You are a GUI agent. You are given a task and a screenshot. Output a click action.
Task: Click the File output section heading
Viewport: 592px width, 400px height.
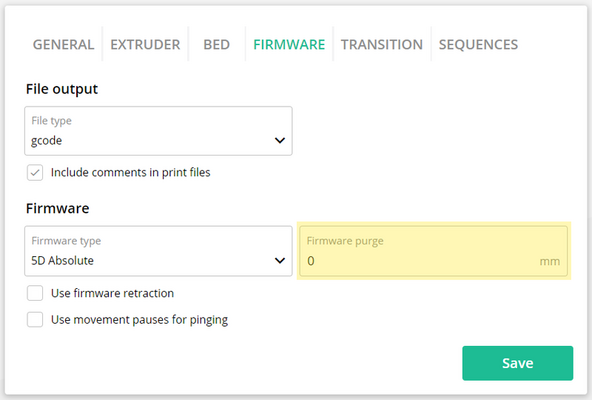pos(62,89)
